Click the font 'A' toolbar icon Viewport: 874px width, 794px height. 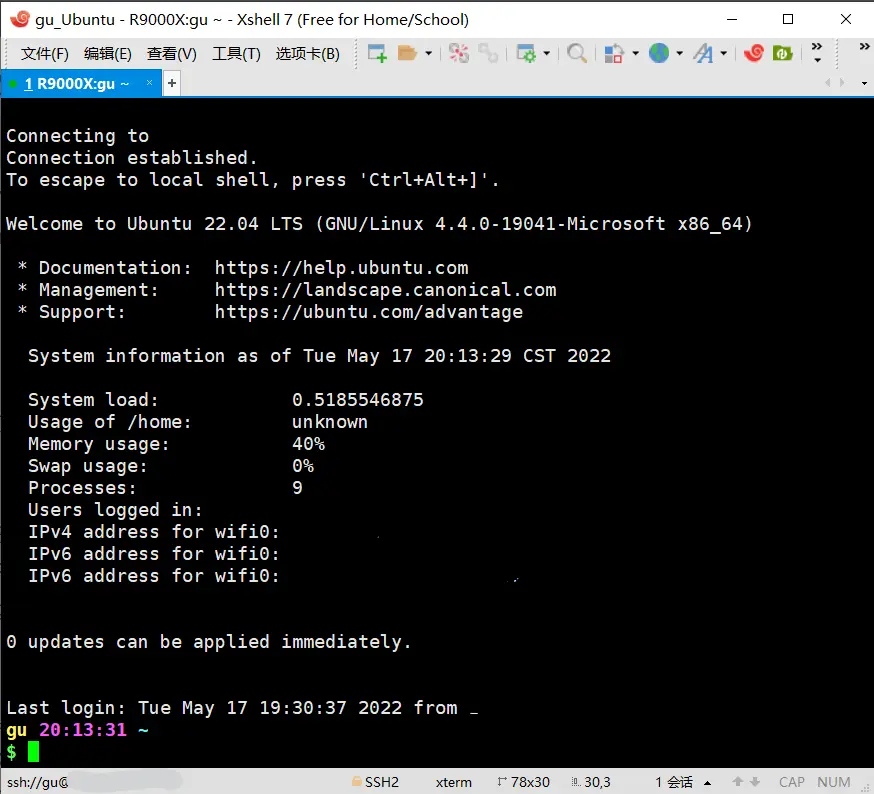[703, 53]
